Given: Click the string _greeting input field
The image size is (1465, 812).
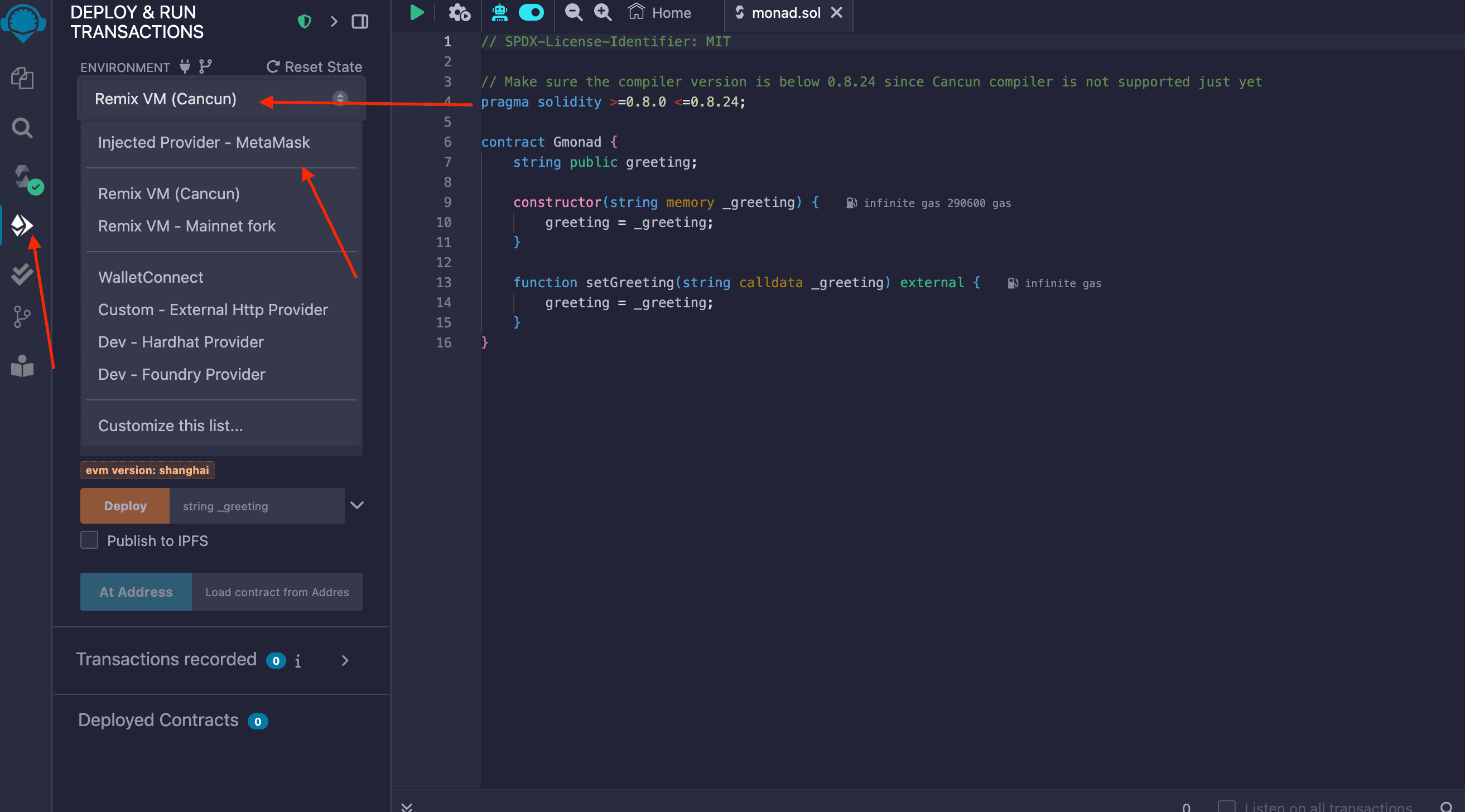Looking at the screenshot, I should coord(257,505).
